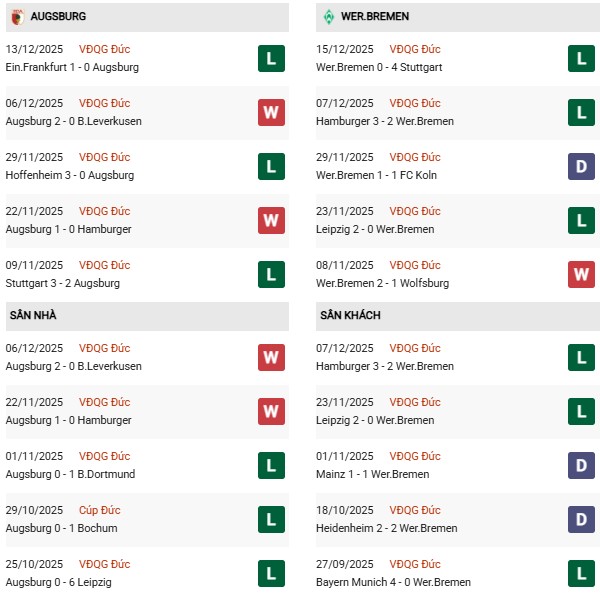Screen dimensions: 600x597
Task: Click the Augsburg club logo
Action: point(17,17)
